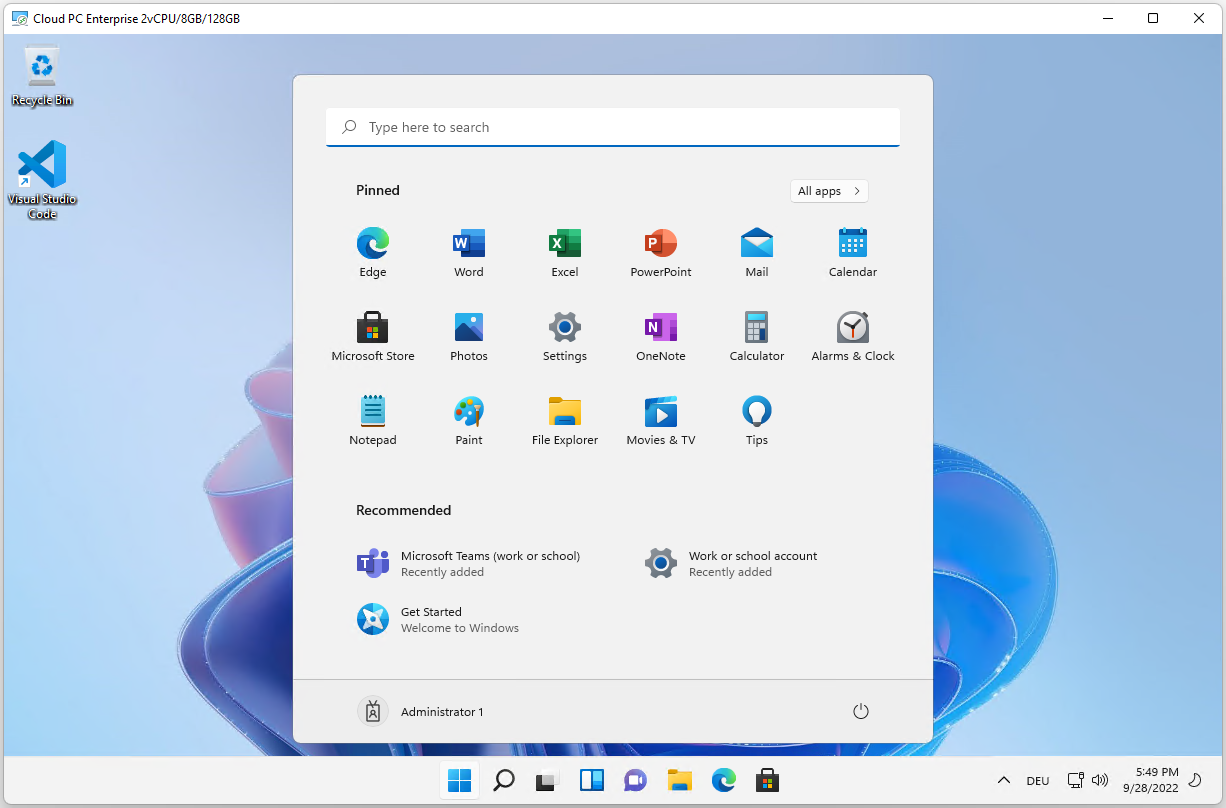Open Excel from the Start menu
1226x808 pixels.
565,252
